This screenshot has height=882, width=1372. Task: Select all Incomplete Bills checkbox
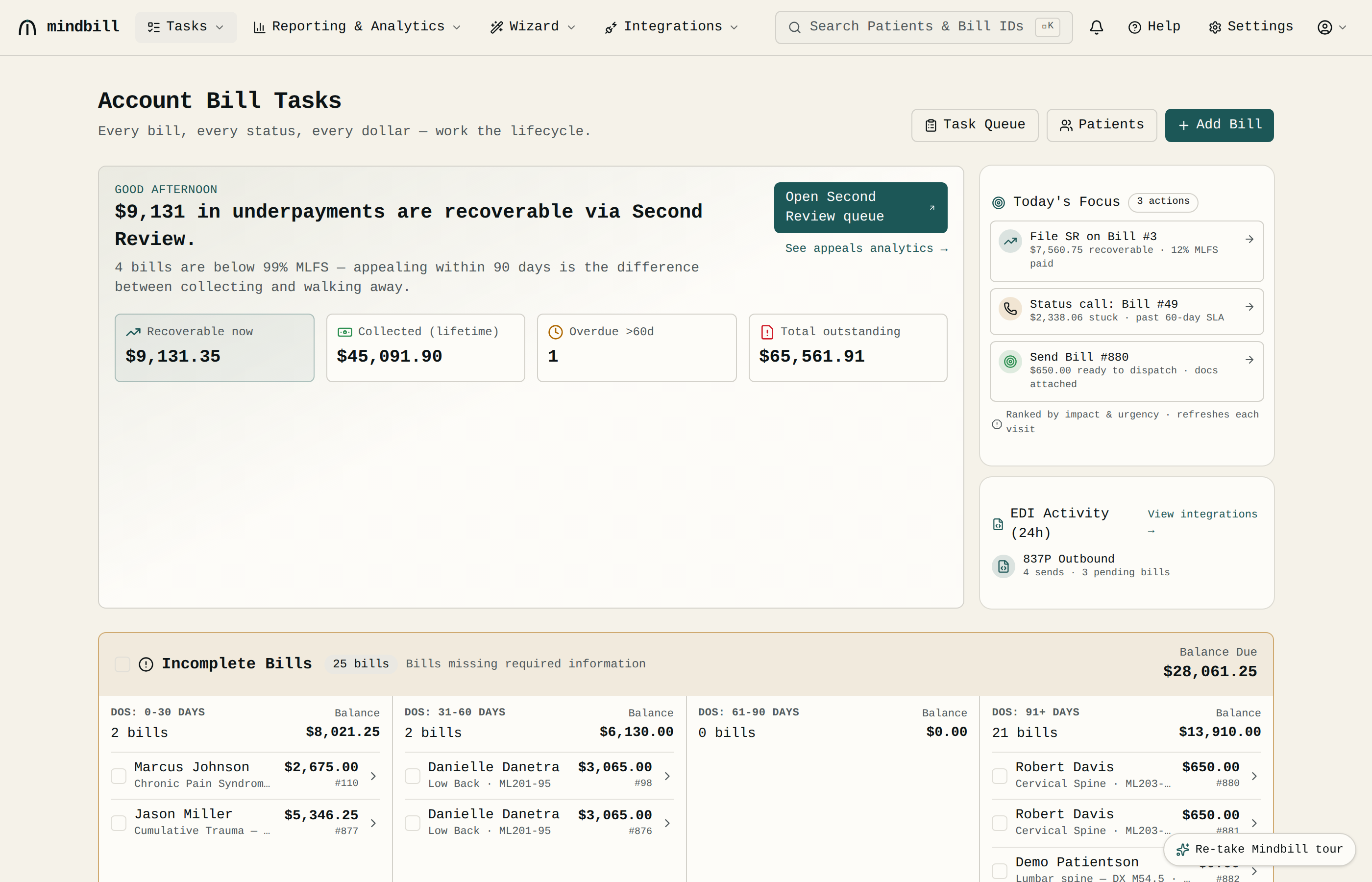(x=122, y=664)
